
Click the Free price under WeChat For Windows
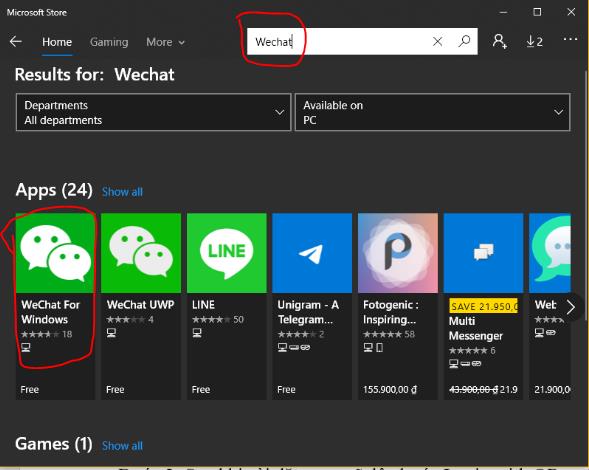click(30, 390)
